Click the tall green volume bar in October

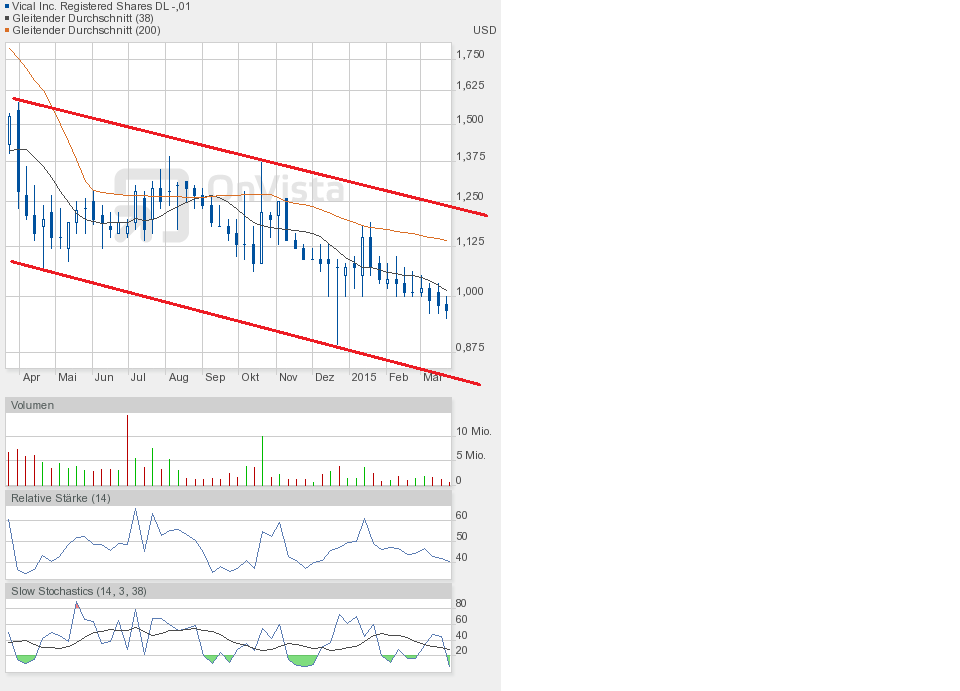click(x=262, y=461)
